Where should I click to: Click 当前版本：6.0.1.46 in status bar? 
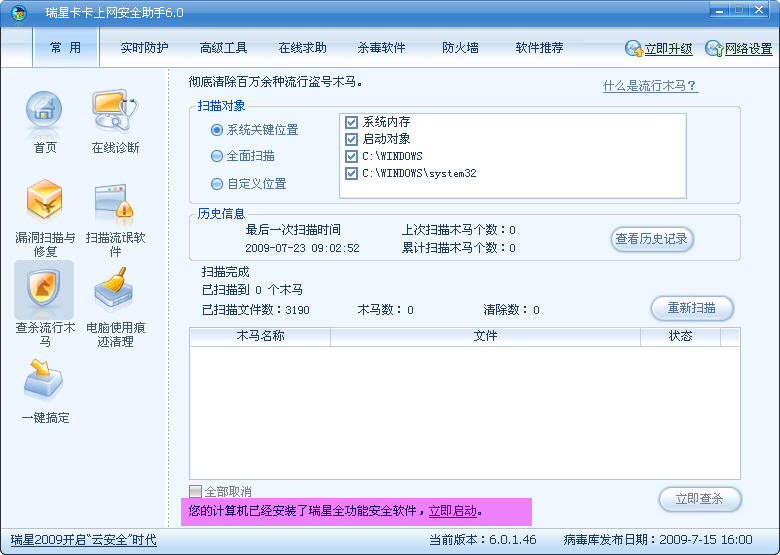click(x=483, y=540)
